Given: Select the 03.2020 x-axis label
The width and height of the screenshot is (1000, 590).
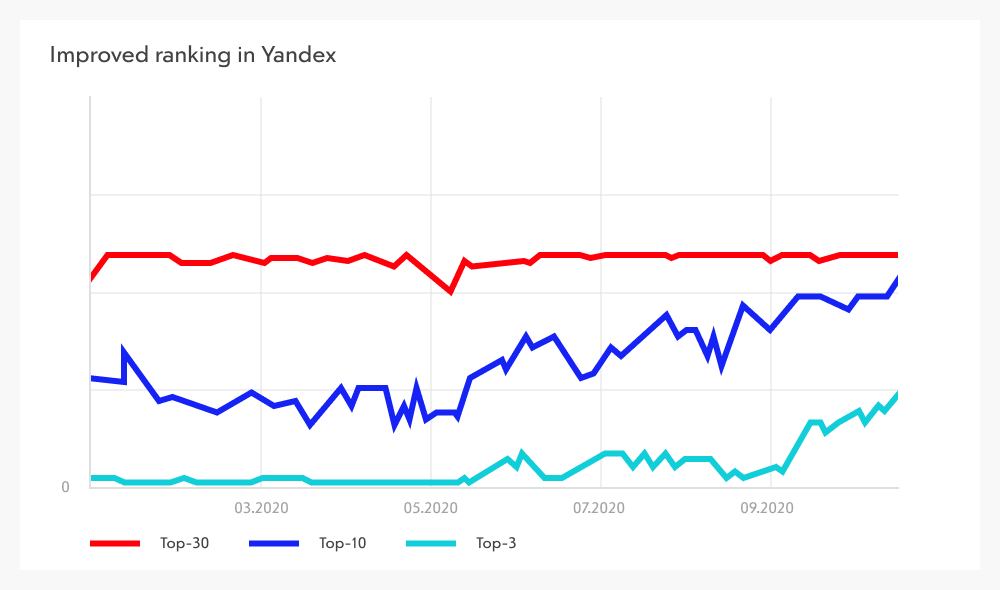Looking at the screenshot, I should tap(260, 508).
